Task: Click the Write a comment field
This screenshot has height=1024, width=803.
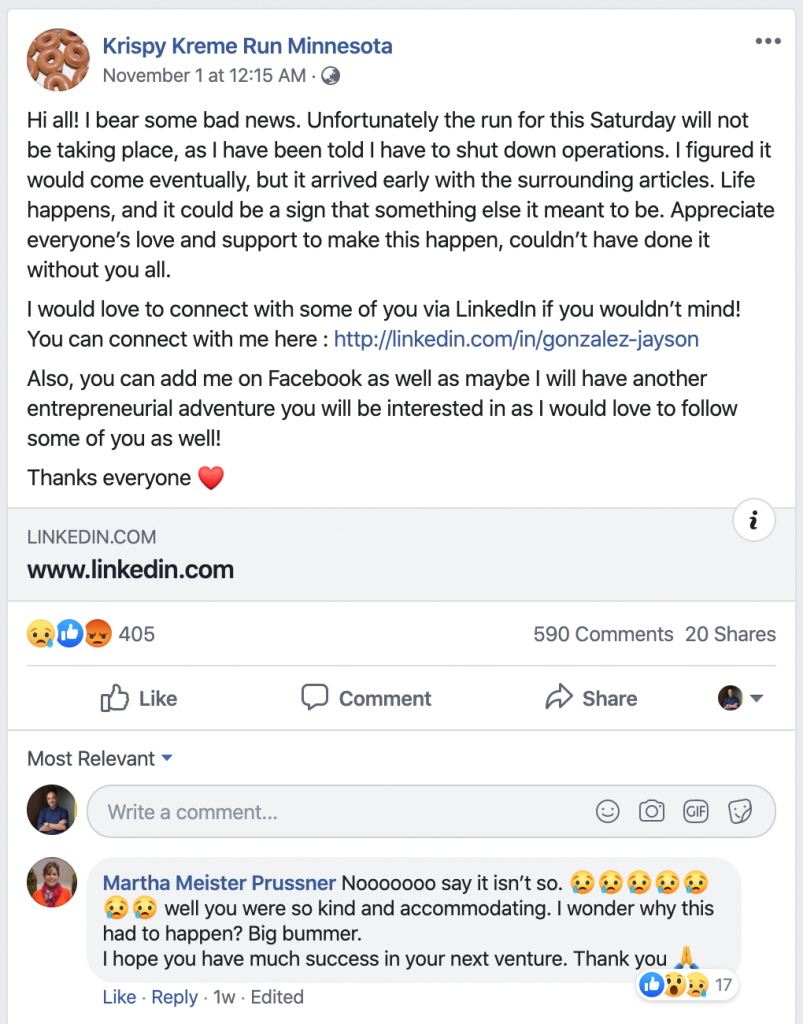Action: pos(340,812)
